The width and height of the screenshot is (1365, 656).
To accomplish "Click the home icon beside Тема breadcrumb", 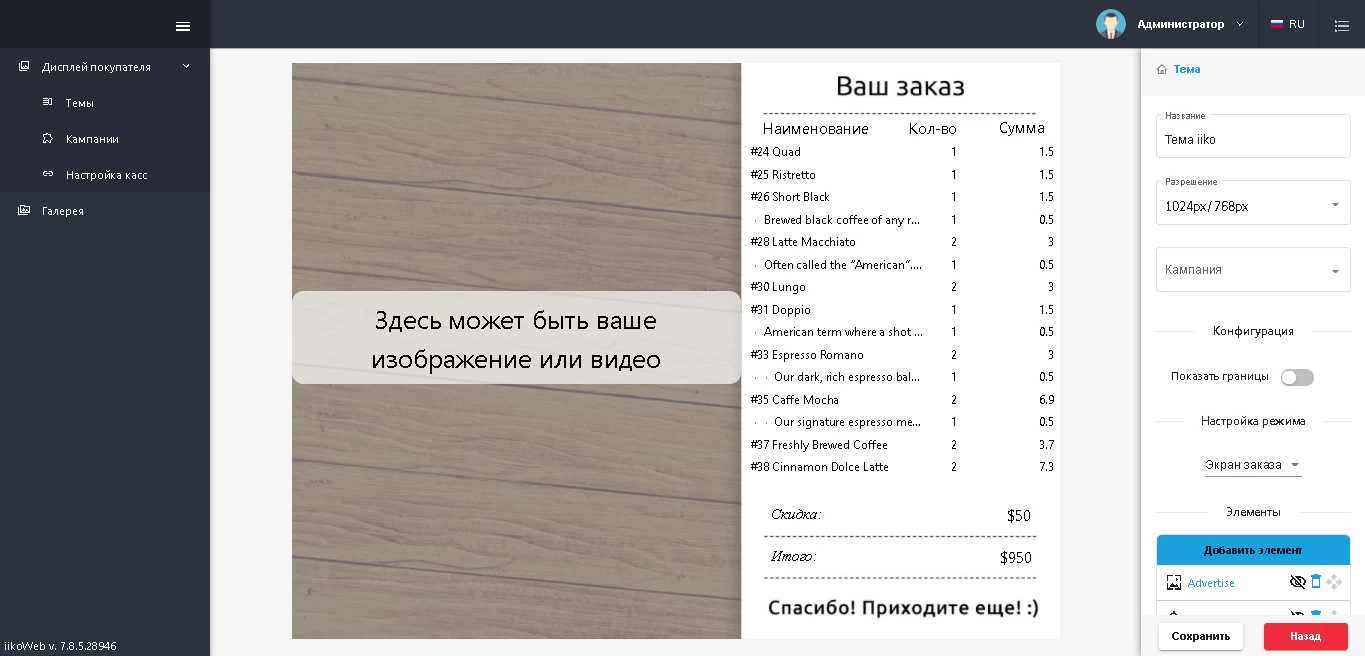I will (x=1161, y=69).
